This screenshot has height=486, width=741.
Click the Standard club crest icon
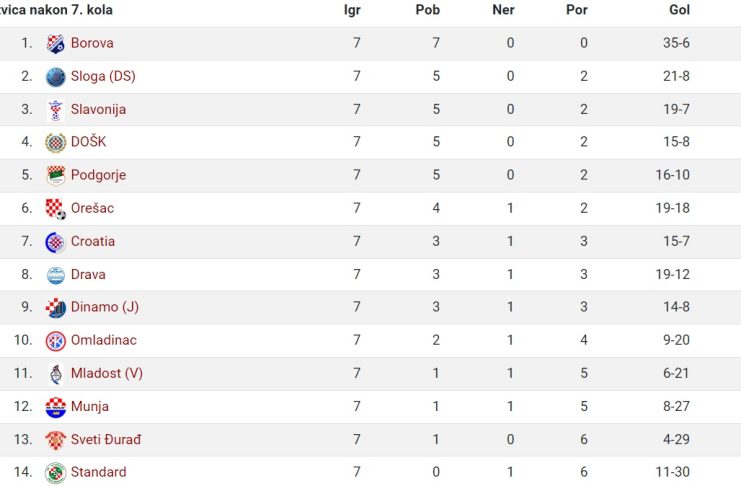click(55, 473)
